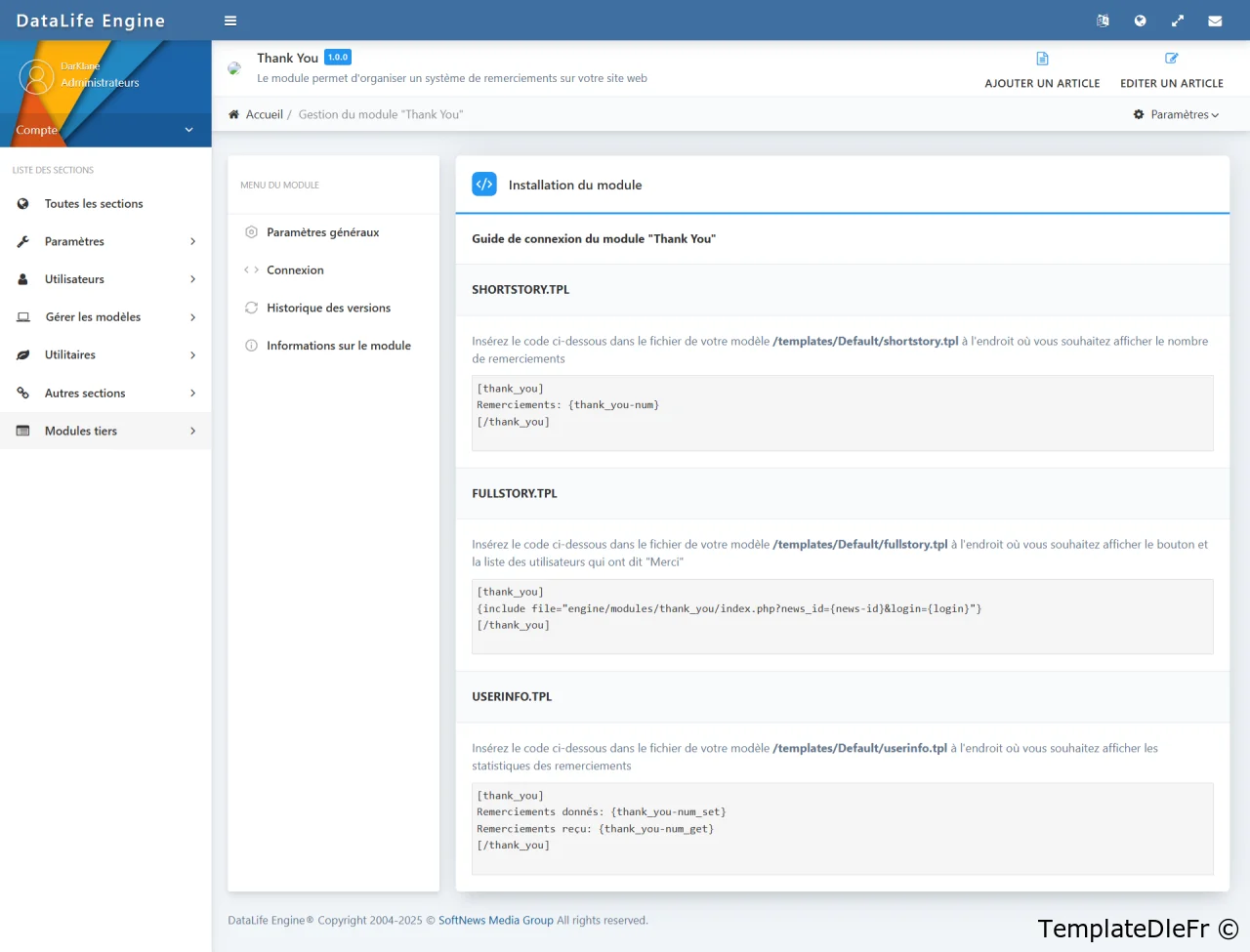Open messages with the envelope icon

coord(1215,21)
